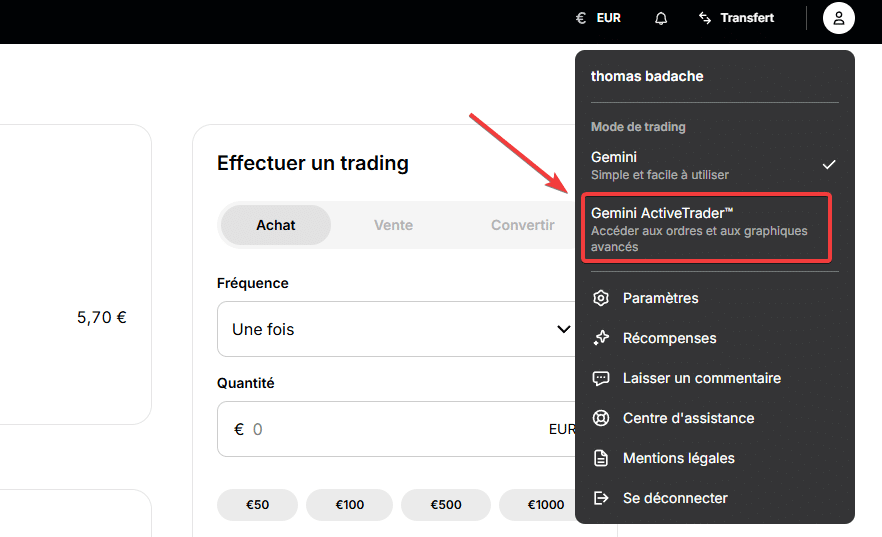This screenshot has height=537, width=882.
Task: Select Gemini simple trading mode
Action: tap(714, 165)
